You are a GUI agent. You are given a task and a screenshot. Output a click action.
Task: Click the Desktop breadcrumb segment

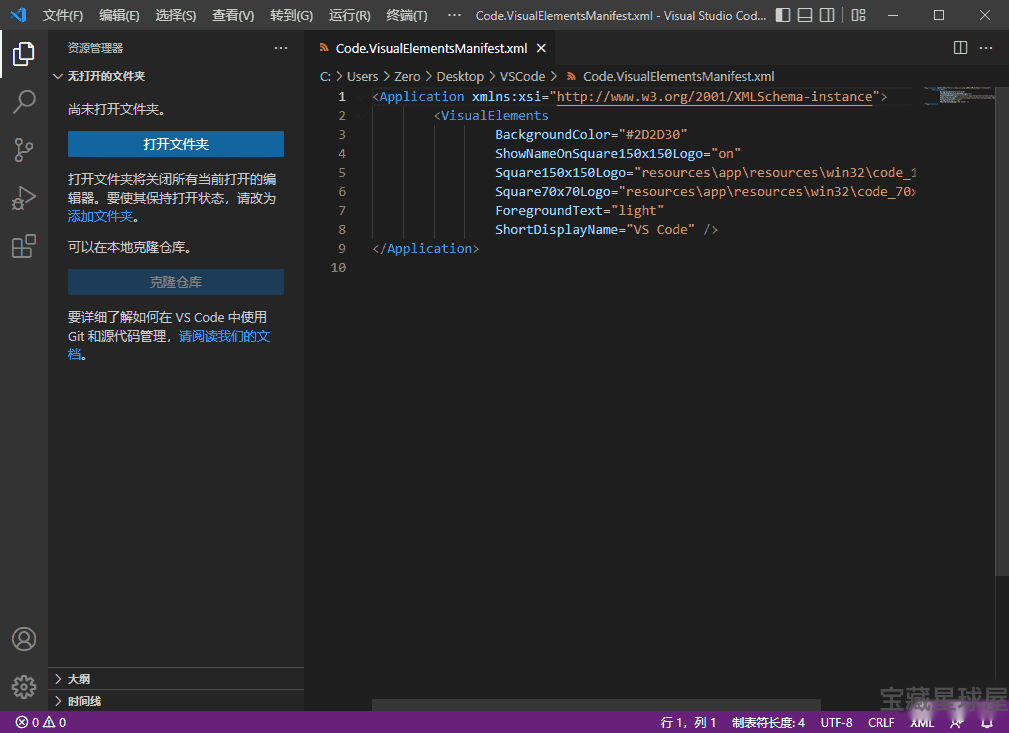tap(460, 77)
